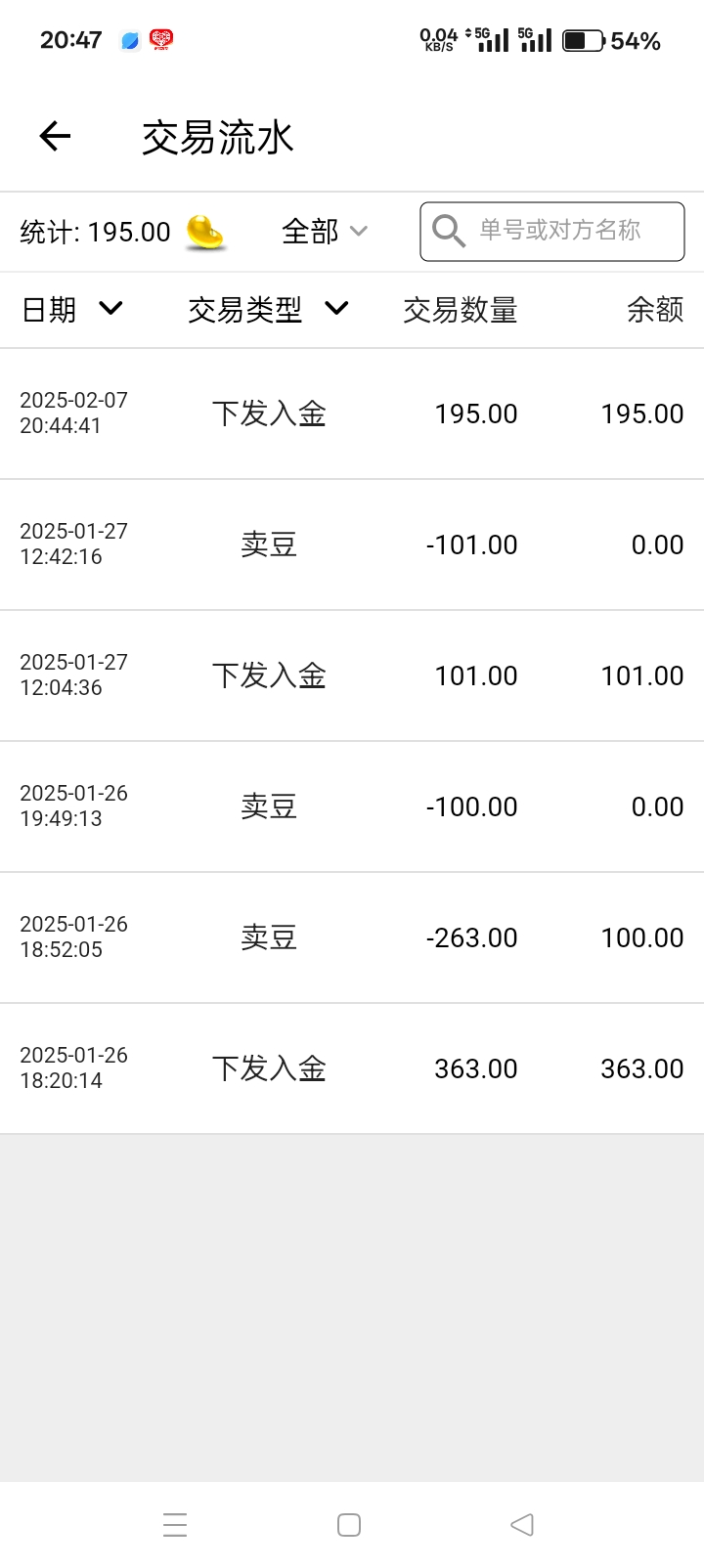The width and height of the screenshot is (704, 1568).
Task: Tap the golden bean icon
Action: tap(205, 232)
